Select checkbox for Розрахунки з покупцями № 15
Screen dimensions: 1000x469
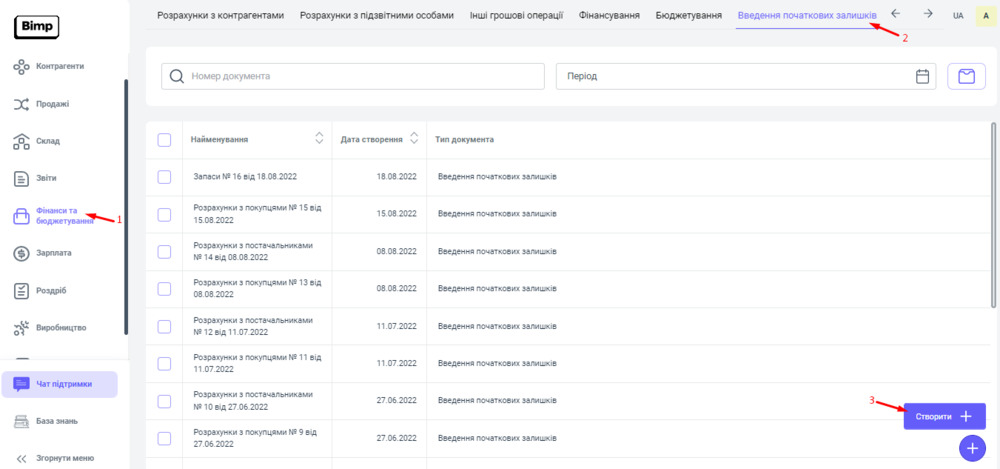165,214
